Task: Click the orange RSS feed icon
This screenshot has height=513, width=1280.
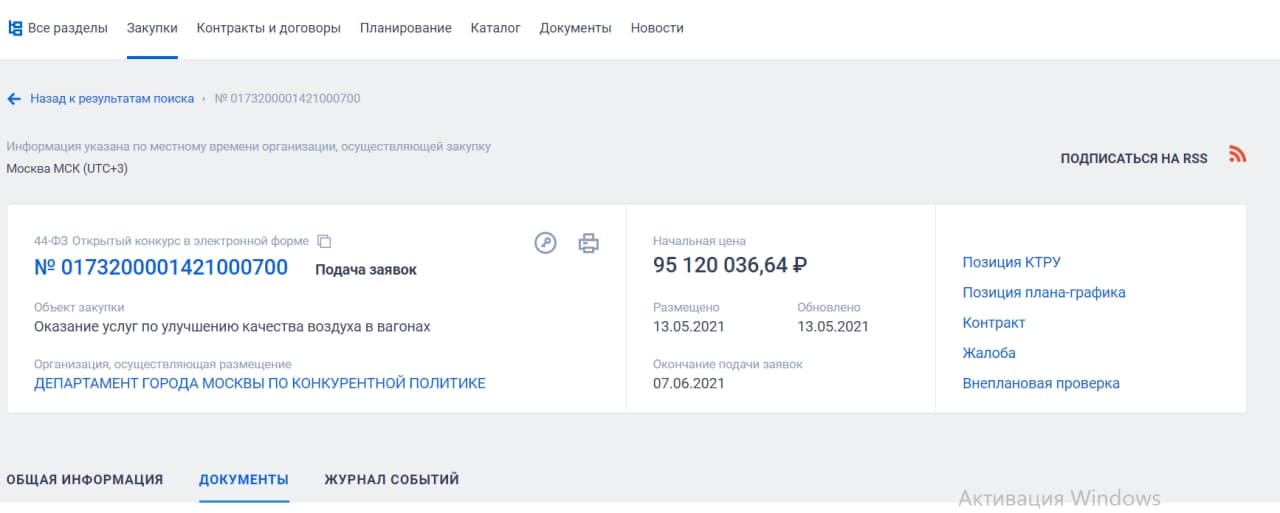Action: point(1238,154)
